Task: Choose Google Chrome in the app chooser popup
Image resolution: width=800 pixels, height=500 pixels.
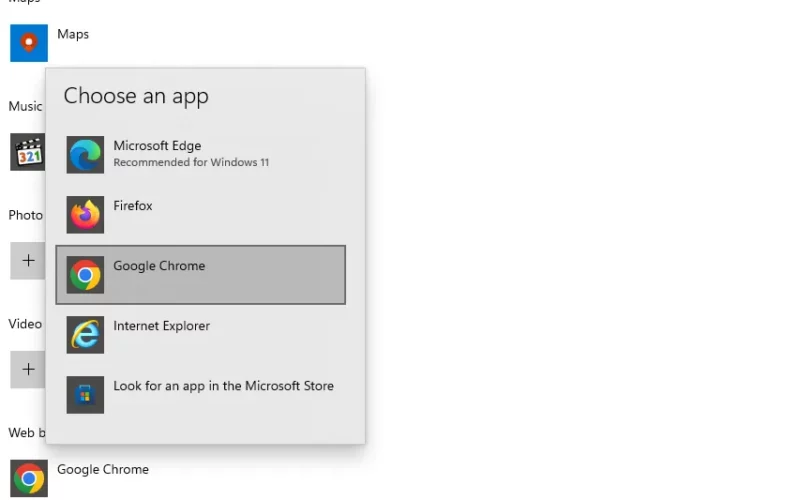Action: (x=201, y=275)
